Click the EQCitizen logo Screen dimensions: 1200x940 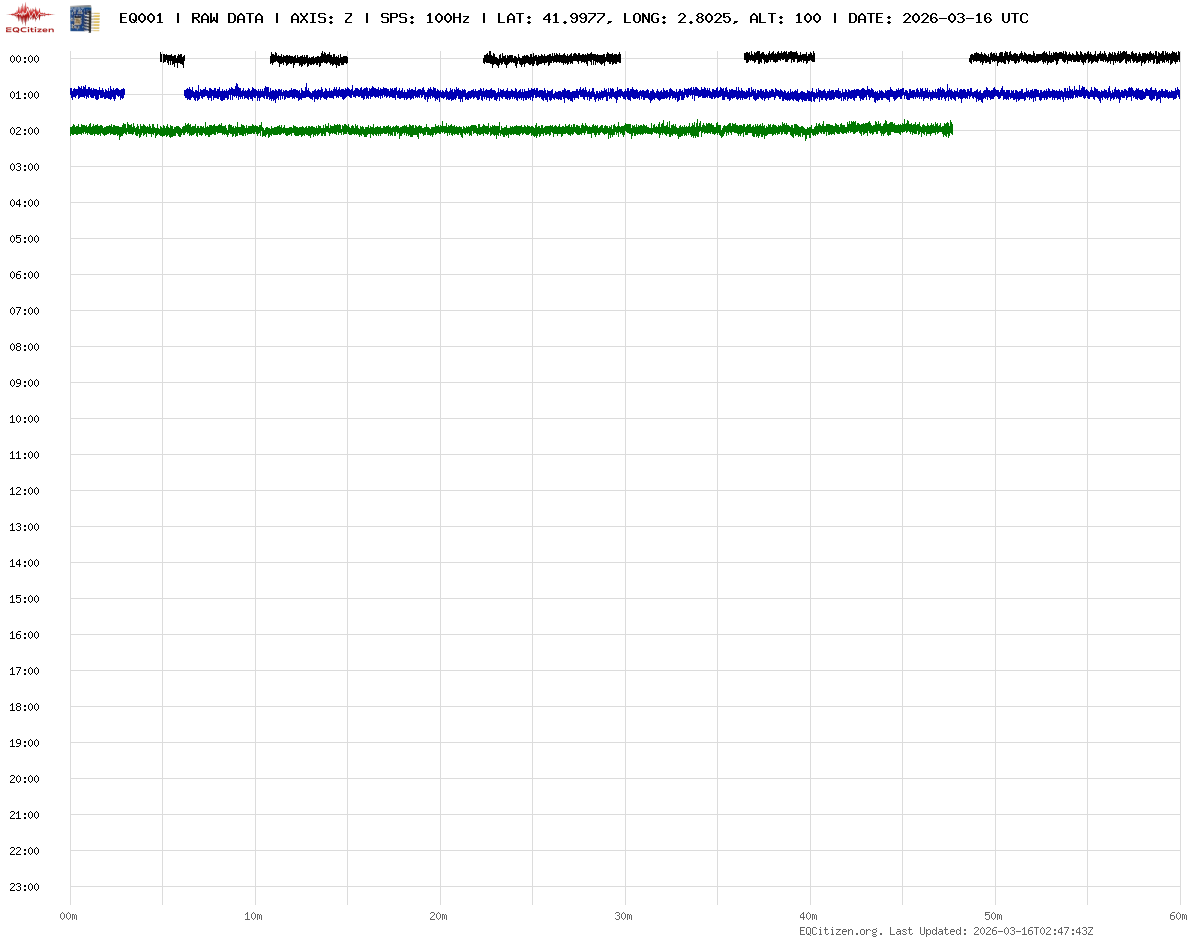pos(30,17)
